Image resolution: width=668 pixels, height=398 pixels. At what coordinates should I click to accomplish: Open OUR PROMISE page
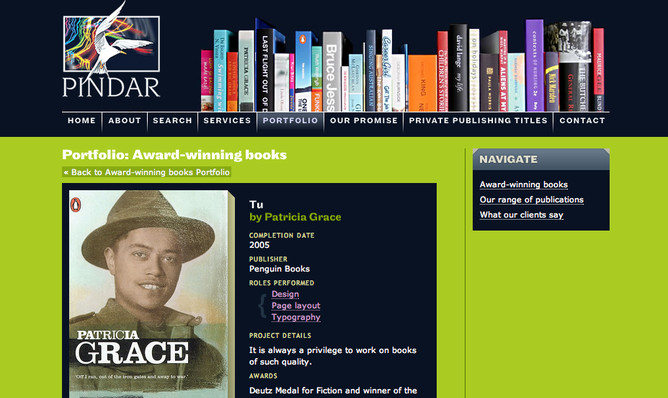[364, 121]
